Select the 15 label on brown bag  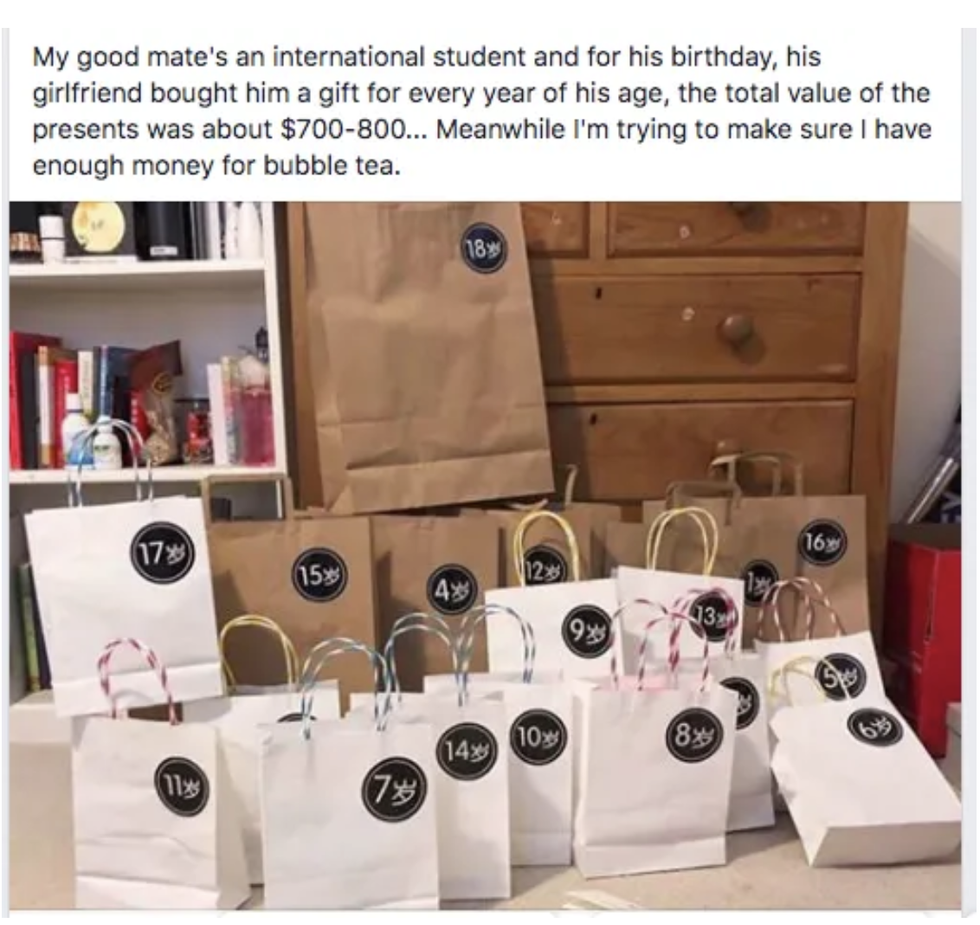[320, 575]
